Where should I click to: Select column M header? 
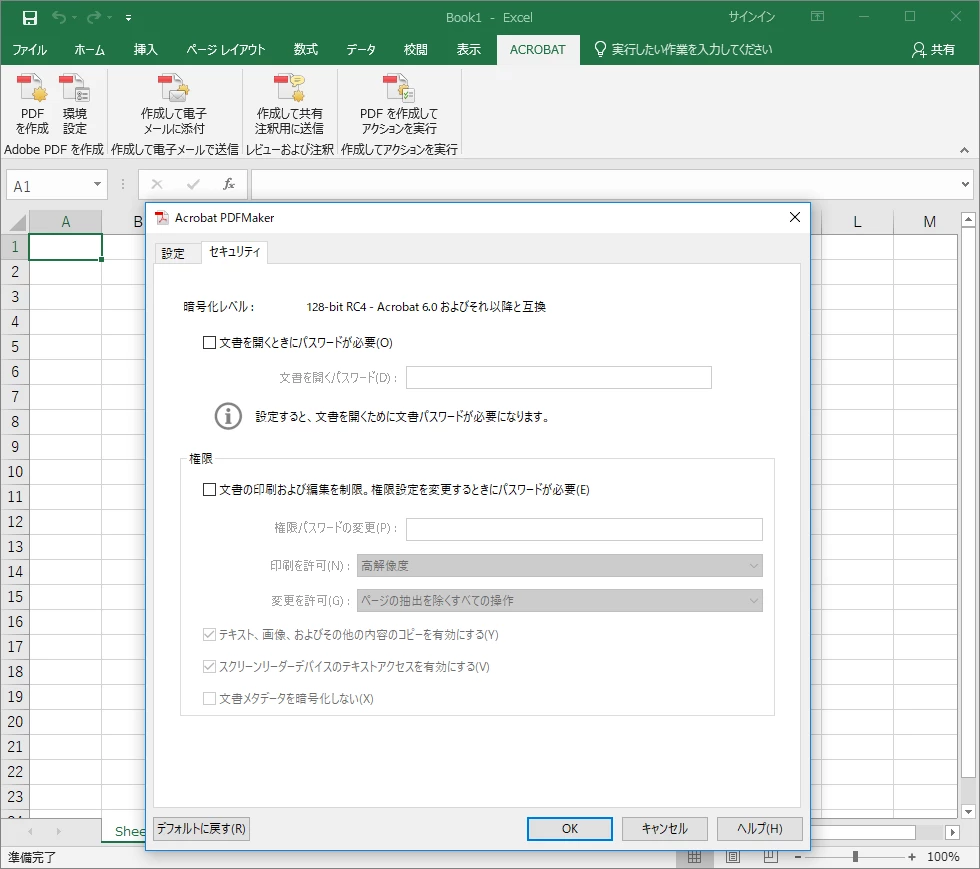click(929, 222)
